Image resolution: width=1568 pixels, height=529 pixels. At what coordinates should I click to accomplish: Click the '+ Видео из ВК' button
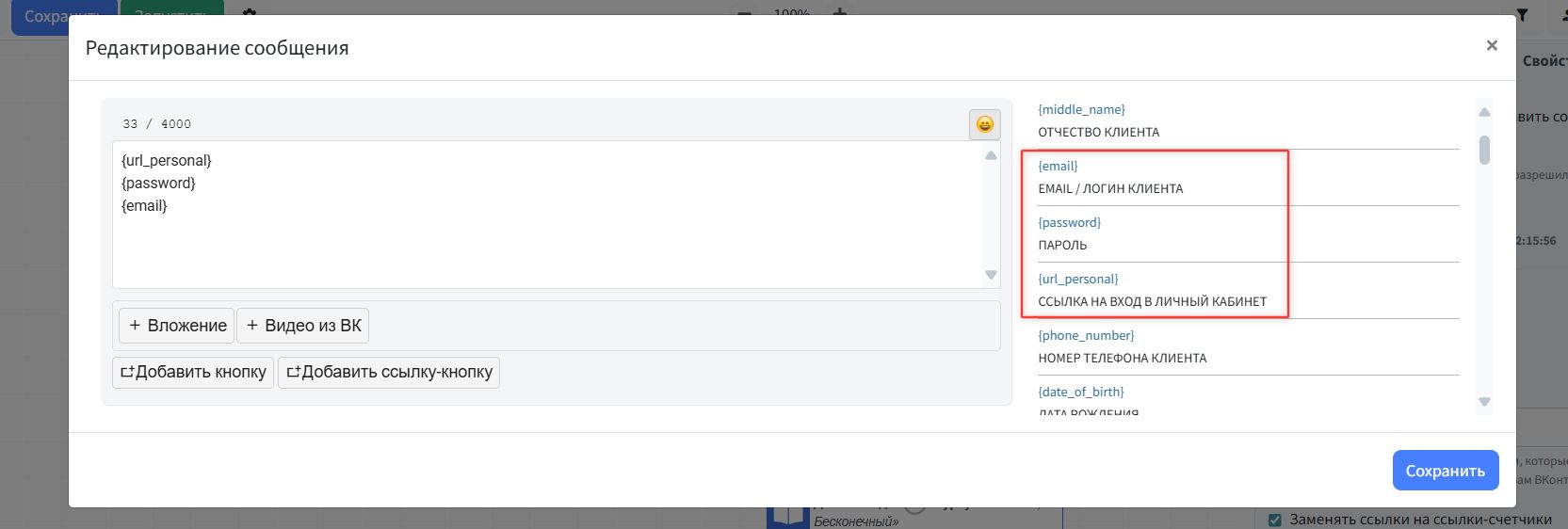(303, 326)
